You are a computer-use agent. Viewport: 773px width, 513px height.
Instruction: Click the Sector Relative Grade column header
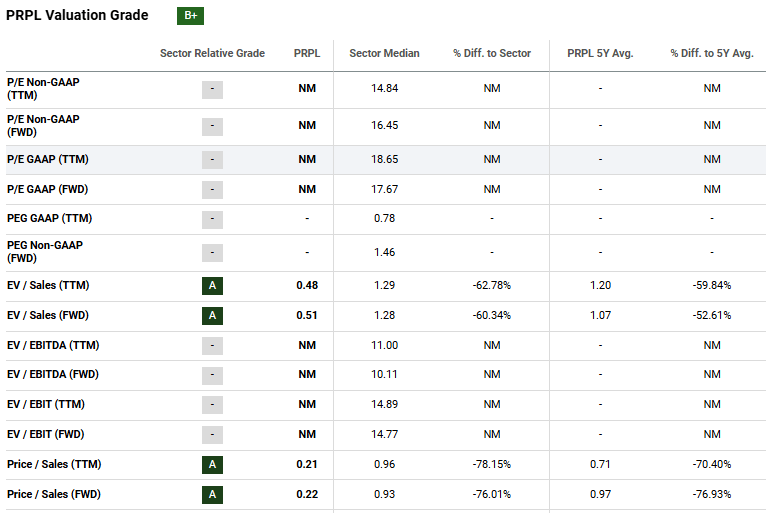click(x=212, y=53)
